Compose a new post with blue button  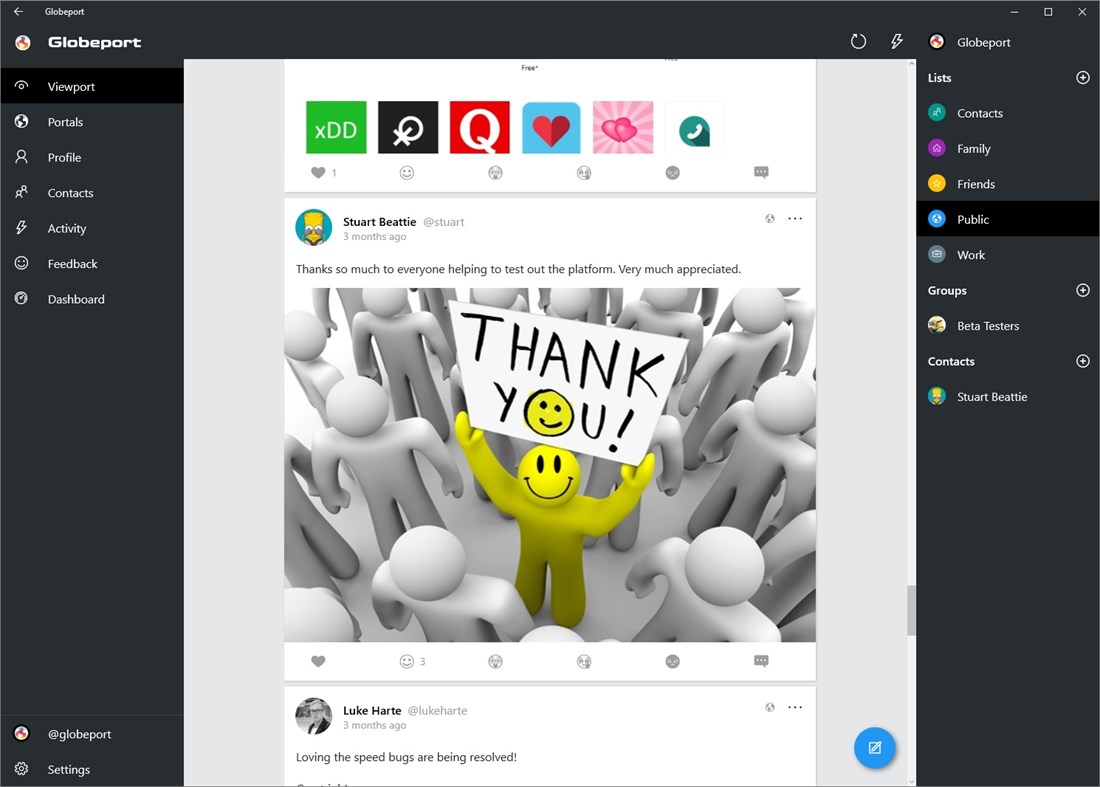[874, 748]
